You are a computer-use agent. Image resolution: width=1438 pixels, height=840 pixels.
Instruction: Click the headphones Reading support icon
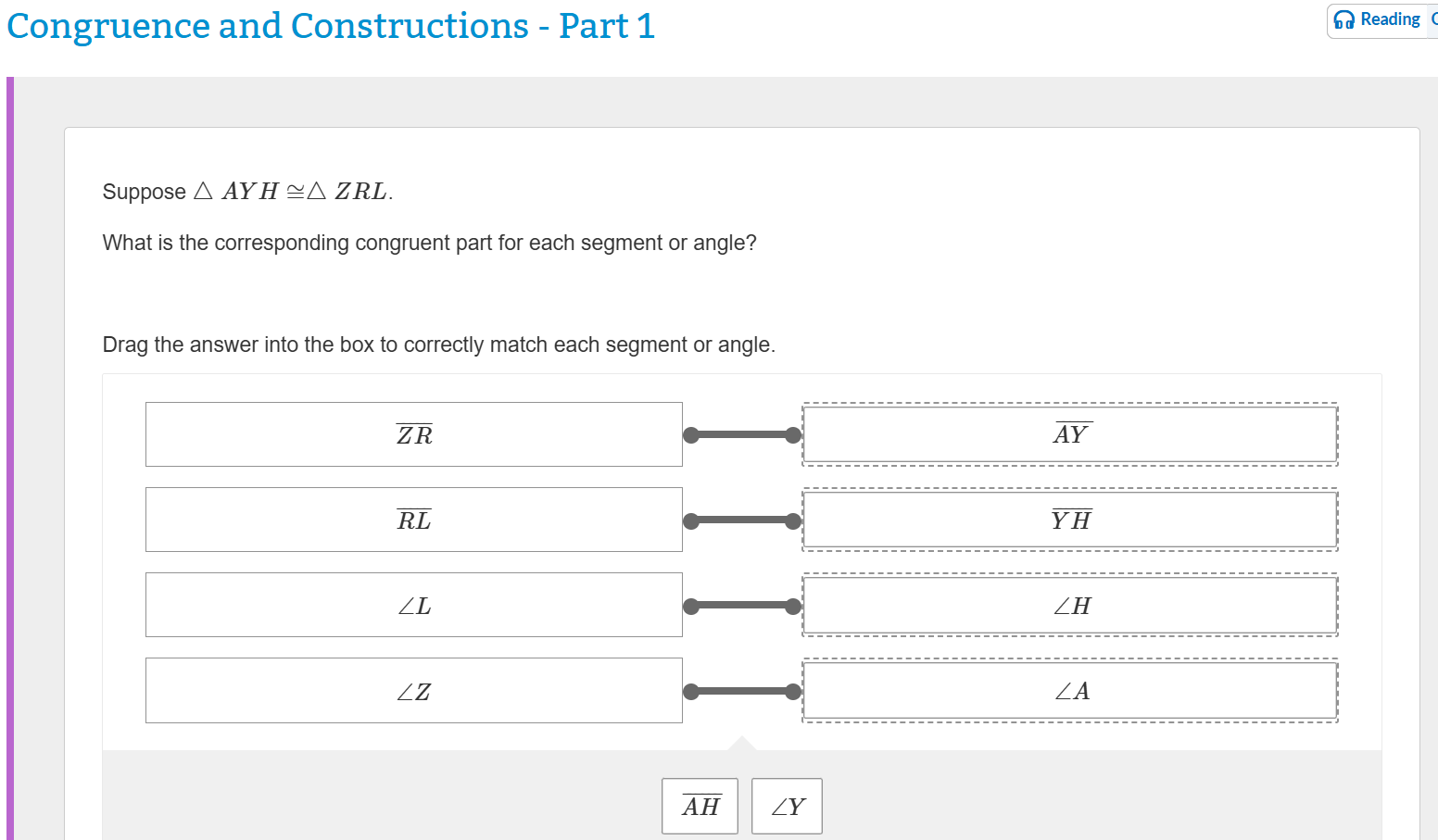(1343, 19)
